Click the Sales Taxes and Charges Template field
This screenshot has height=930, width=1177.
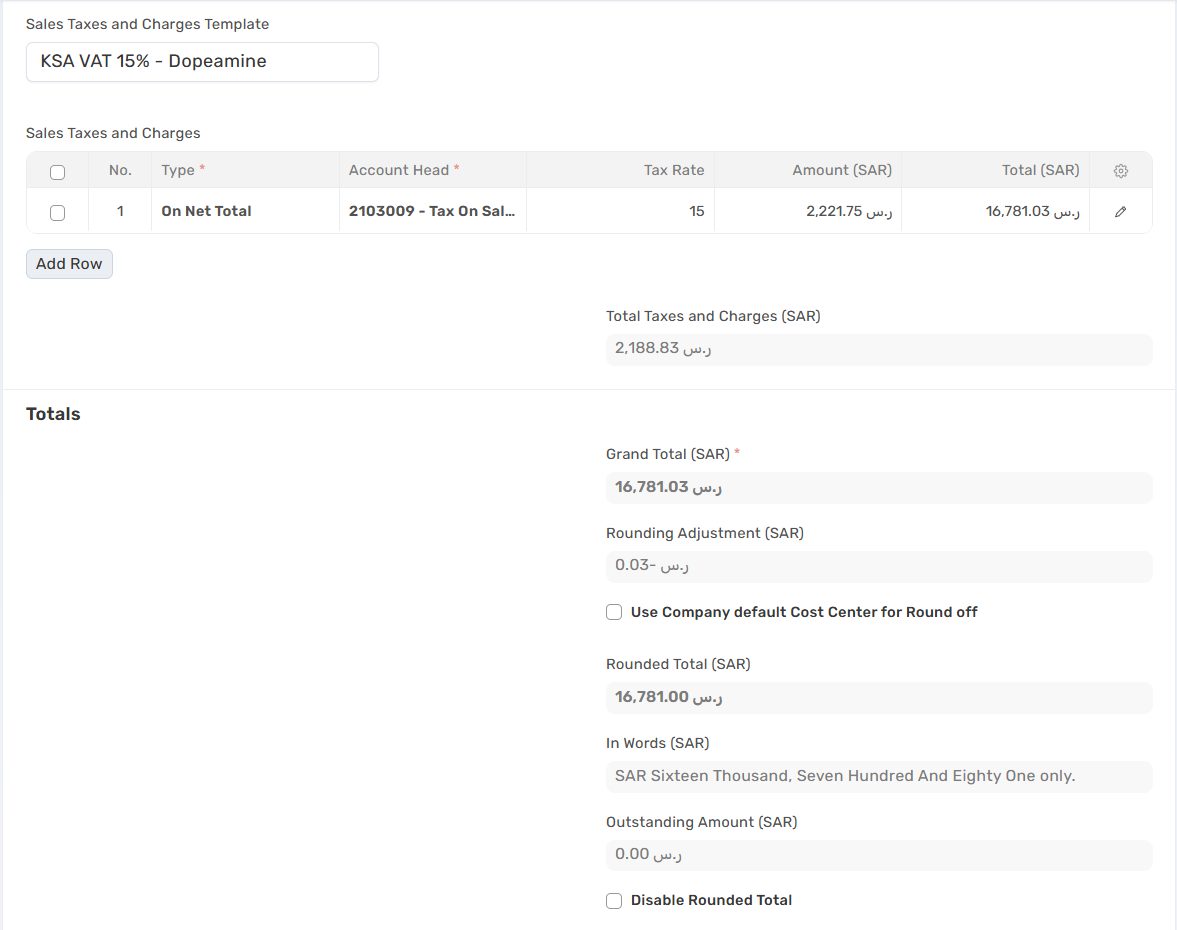(x=202, y=62)
